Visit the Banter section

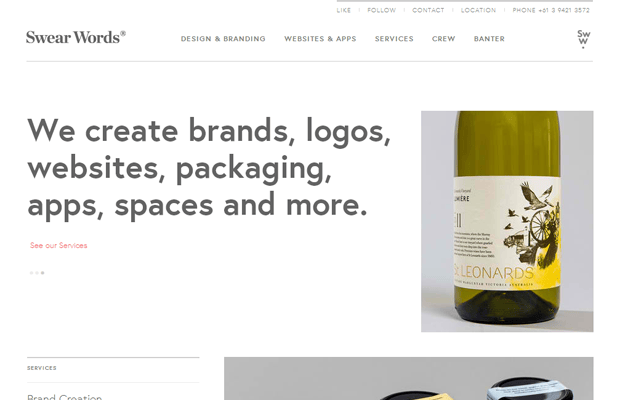[489, 39]
